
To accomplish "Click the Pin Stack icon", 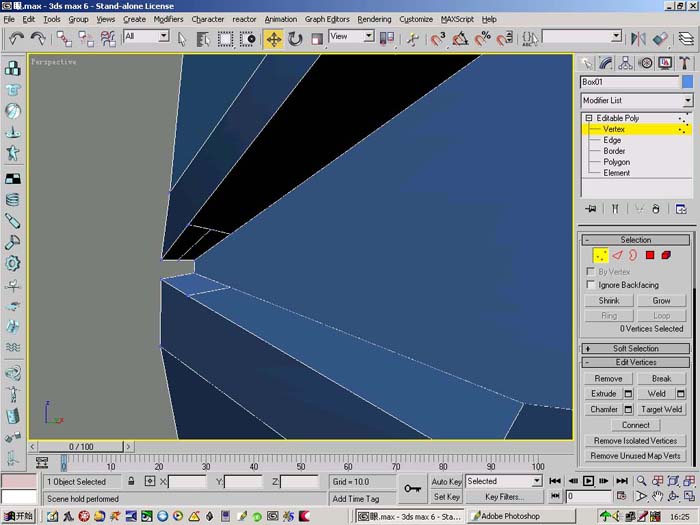I will [x=591, y=208].
